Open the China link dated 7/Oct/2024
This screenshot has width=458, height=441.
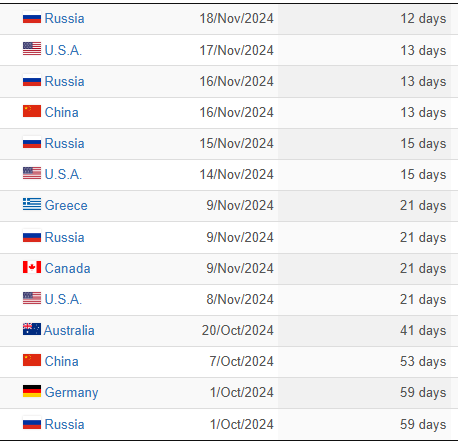coord(62,361)
